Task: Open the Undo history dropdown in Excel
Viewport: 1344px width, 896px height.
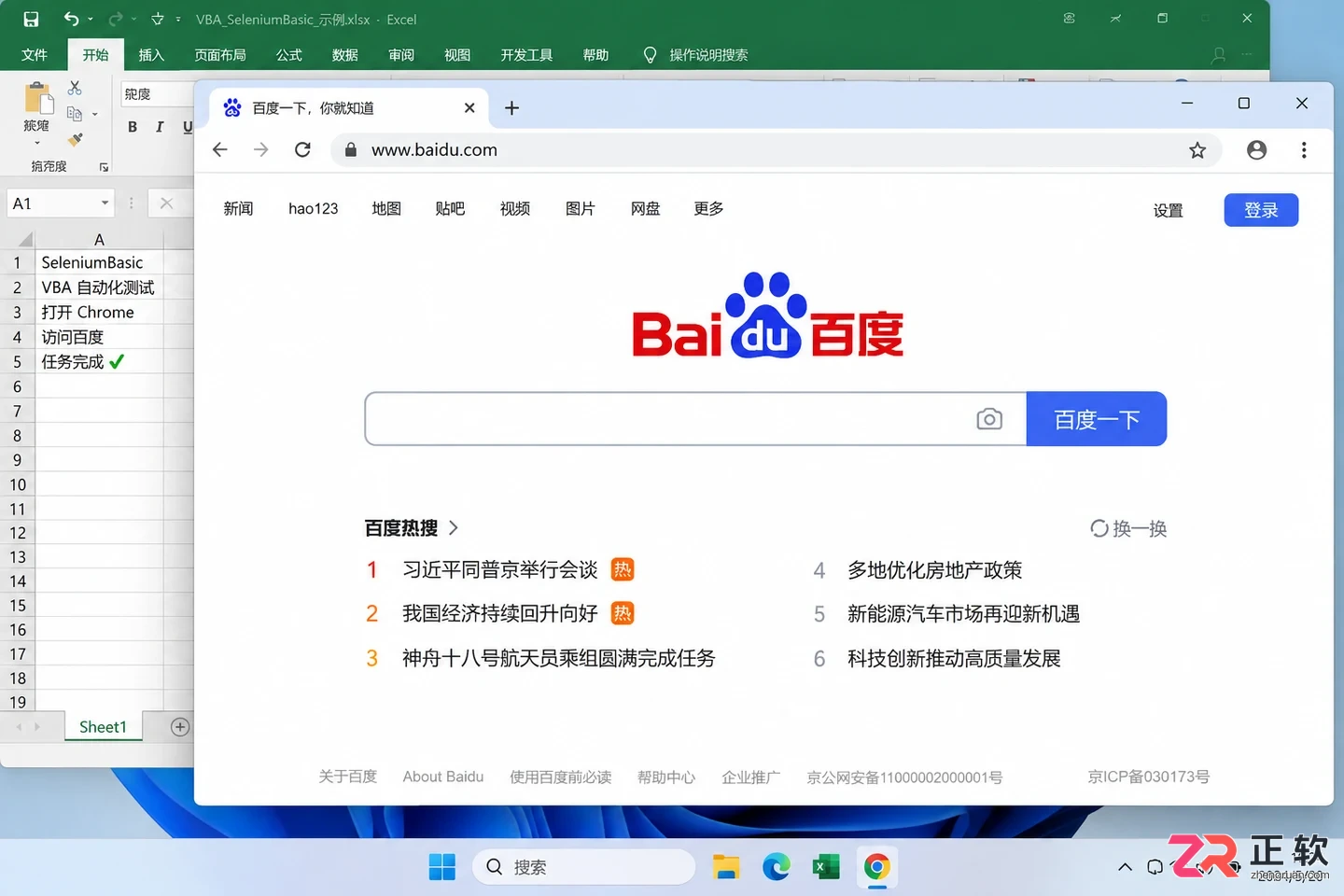Action: (91, 19)
